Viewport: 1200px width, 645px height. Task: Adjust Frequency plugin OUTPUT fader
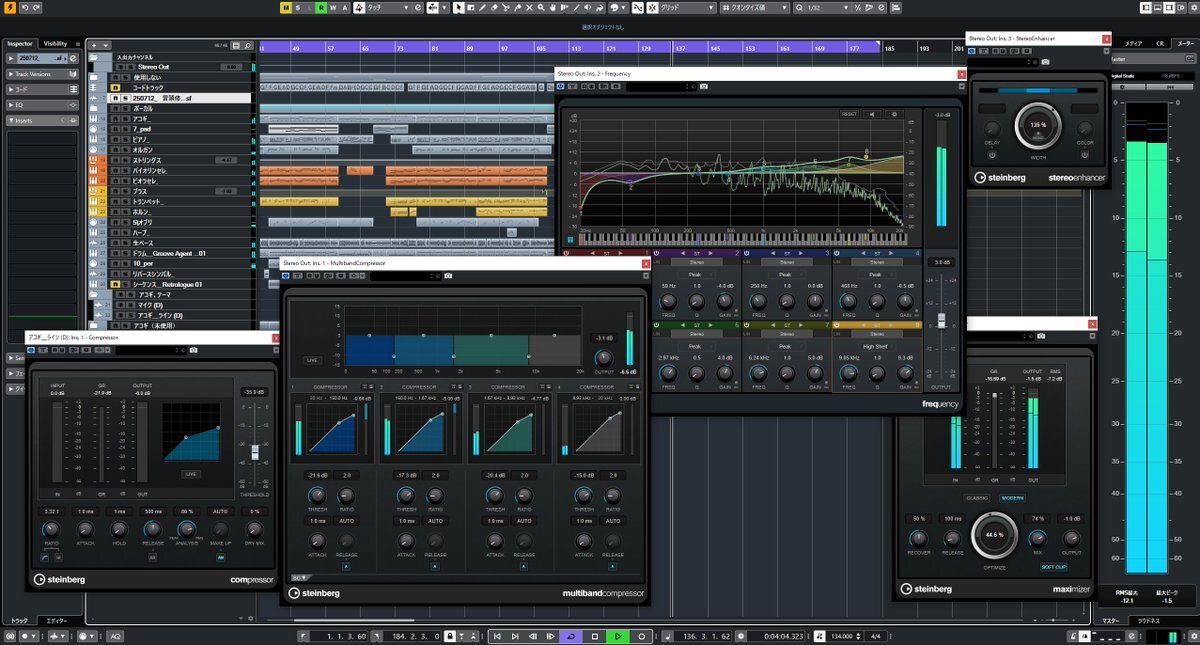pyautogui.click(x=940, y=320)
